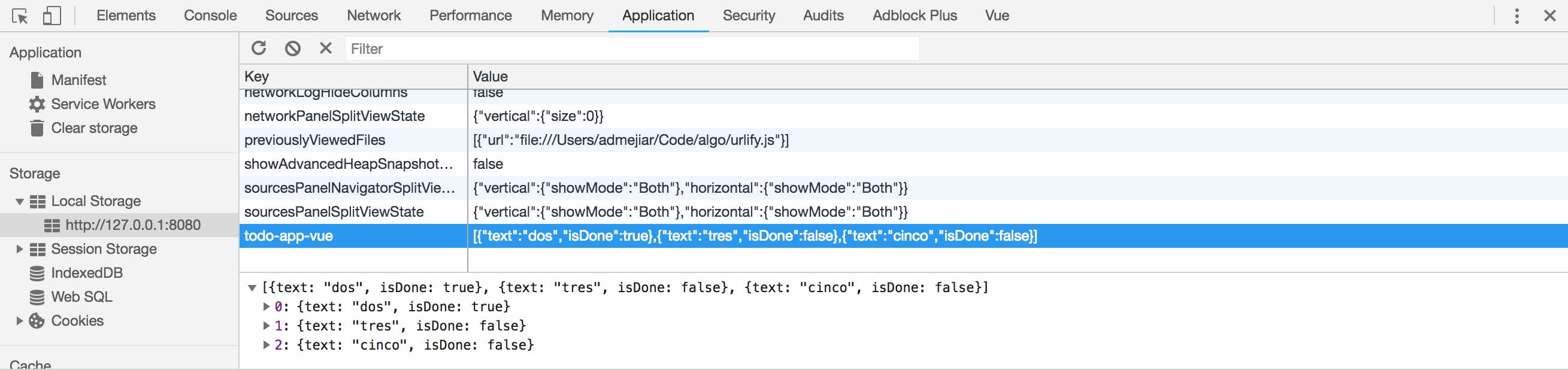Image resolution: width=1568 pixels, height=370 pixels.
Task: Select Web SQL in the Storage section
Action: [x=81, y=297]
